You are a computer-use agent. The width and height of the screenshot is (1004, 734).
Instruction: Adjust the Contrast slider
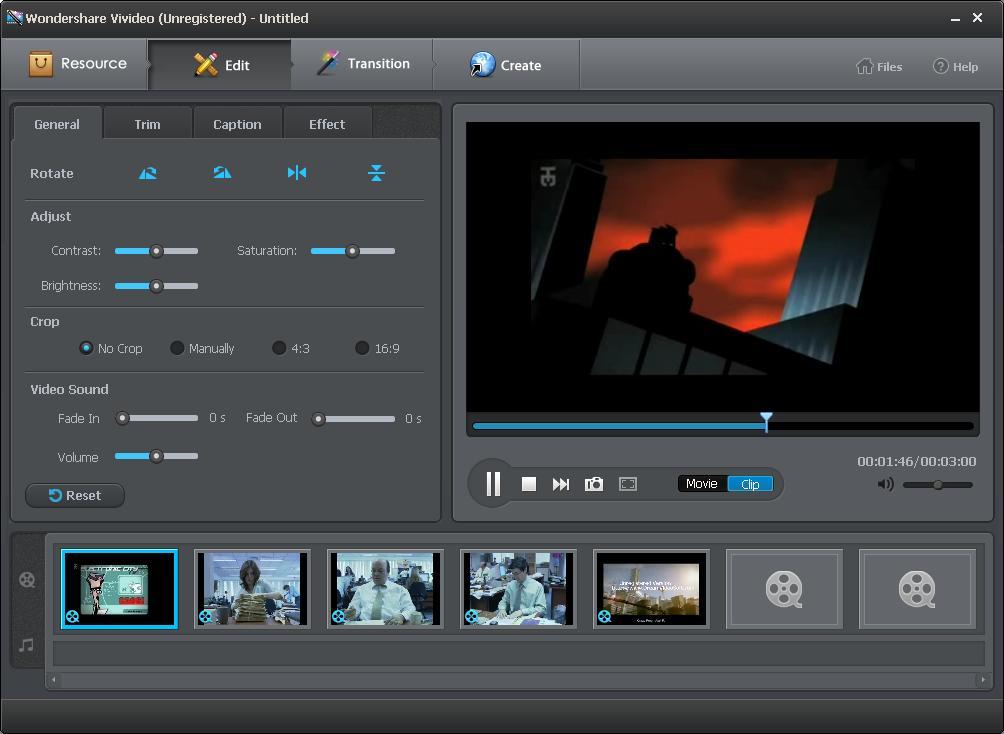(156, 251)
